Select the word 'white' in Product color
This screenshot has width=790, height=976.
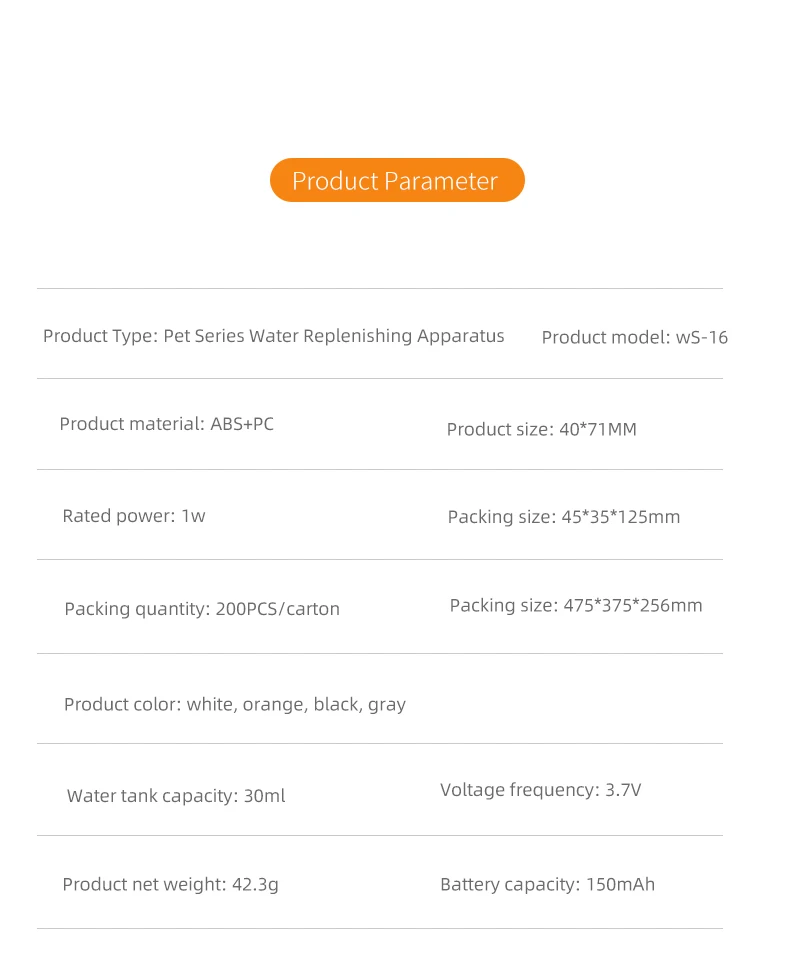point(211,705)
